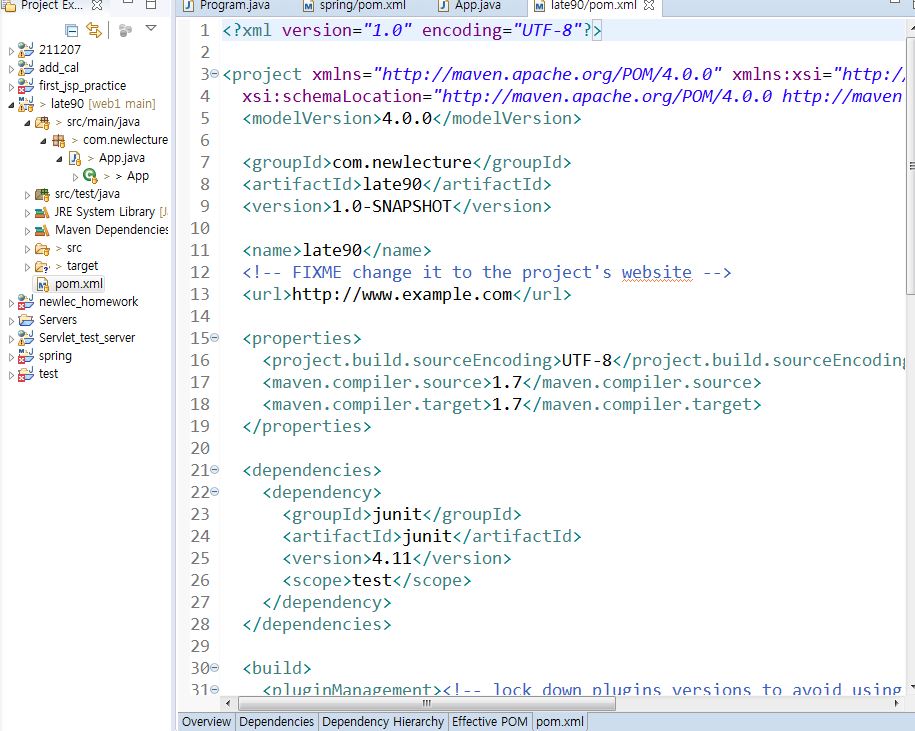Screen dimensions: 915x731
Task: Fold the pluginManagement block at line 31
Action: (214, 689)
